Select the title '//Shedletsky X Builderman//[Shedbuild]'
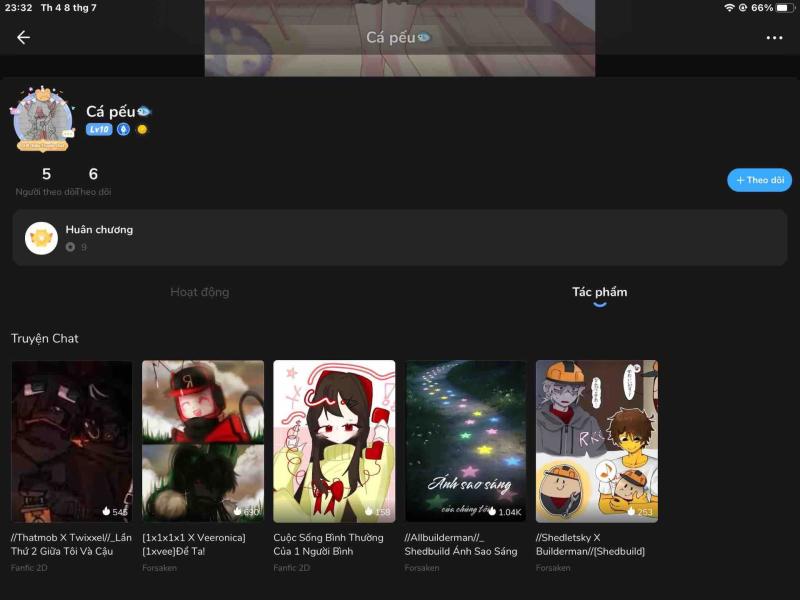Viewport: 800px width, 600px height. (590, 544)
